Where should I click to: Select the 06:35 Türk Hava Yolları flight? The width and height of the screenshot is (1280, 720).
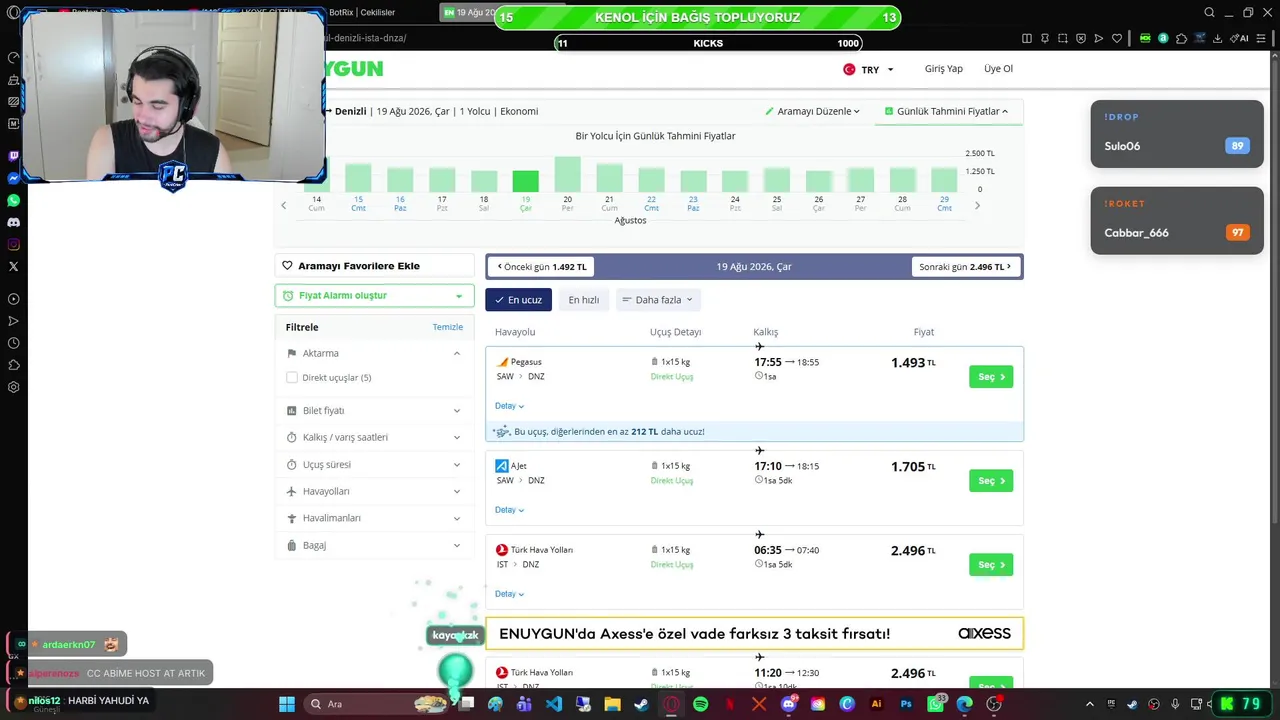click(991, 565)
